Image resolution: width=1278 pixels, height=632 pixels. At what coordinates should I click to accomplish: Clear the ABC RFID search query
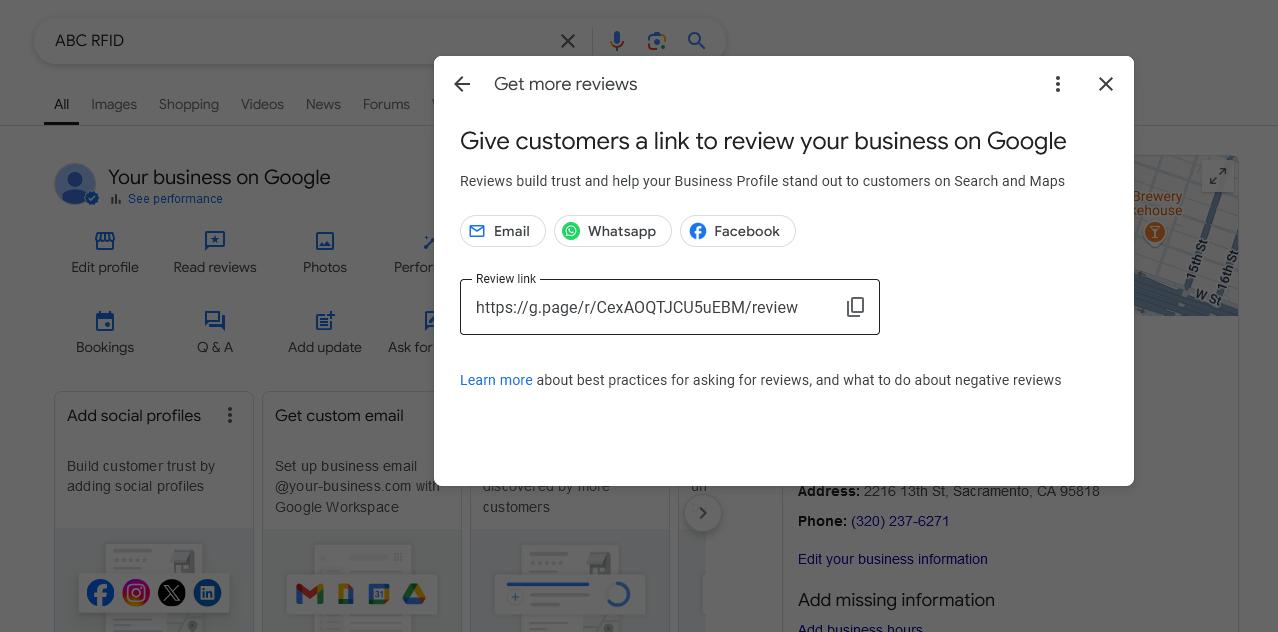coord(567,41)
